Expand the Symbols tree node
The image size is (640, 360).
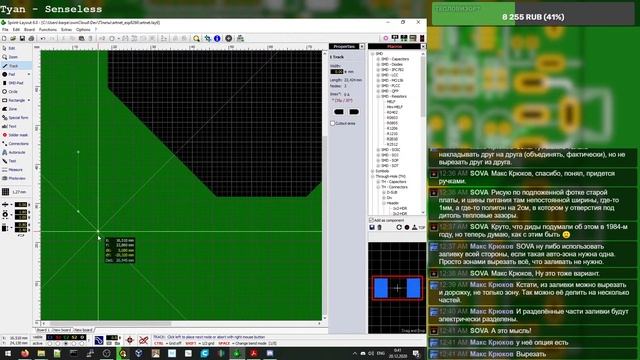coord(373,171)
